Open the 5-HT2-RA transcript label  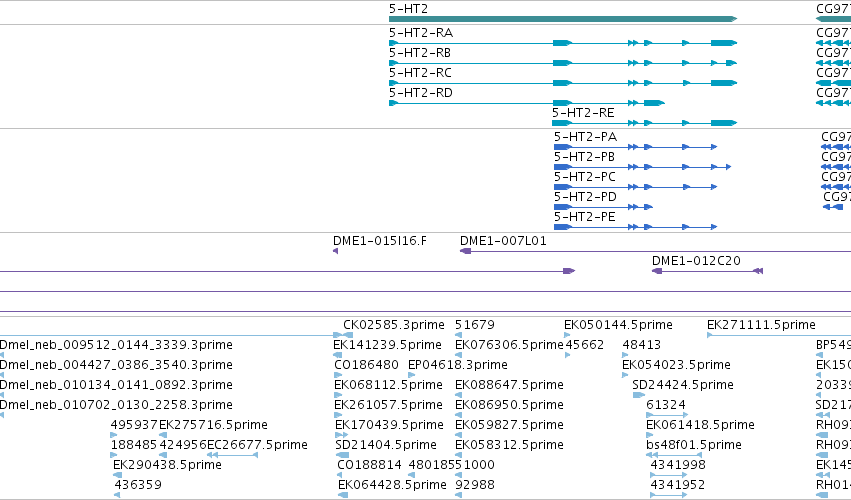pyautogui.click(x=421, y=33)
